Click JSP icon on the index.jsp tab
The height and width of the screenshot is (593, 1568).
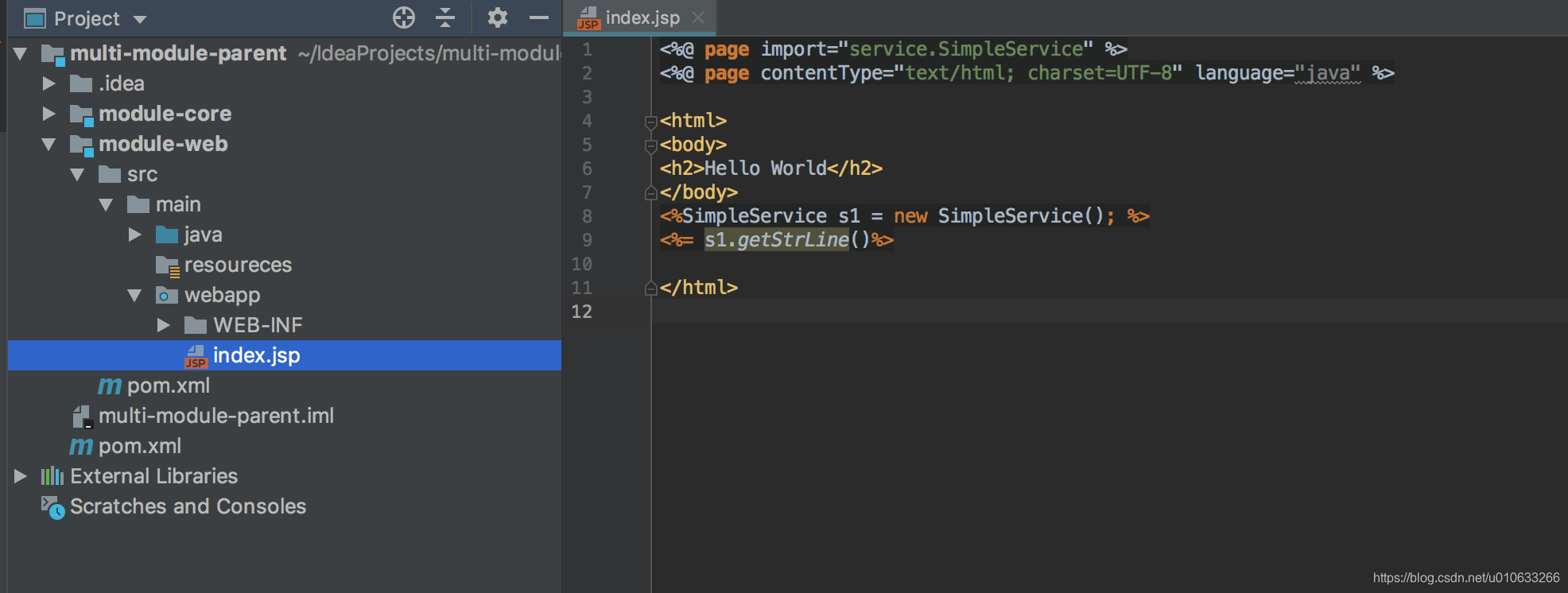pyautogui.click(x=588, y=18)
